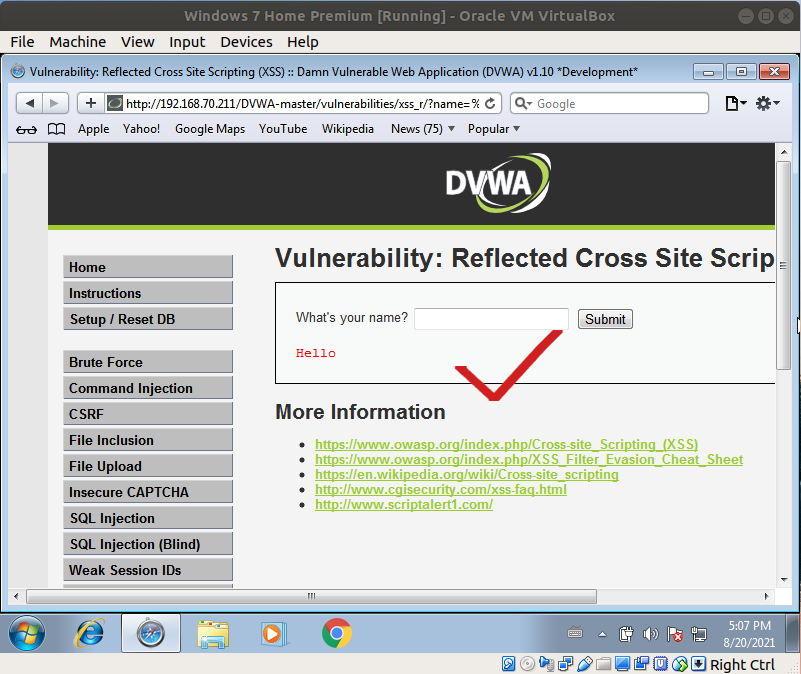The width and height of the screenshot is (801, 674).
Task: Open the search engine magnifier dropdown
Action: [x=523, y=104]
